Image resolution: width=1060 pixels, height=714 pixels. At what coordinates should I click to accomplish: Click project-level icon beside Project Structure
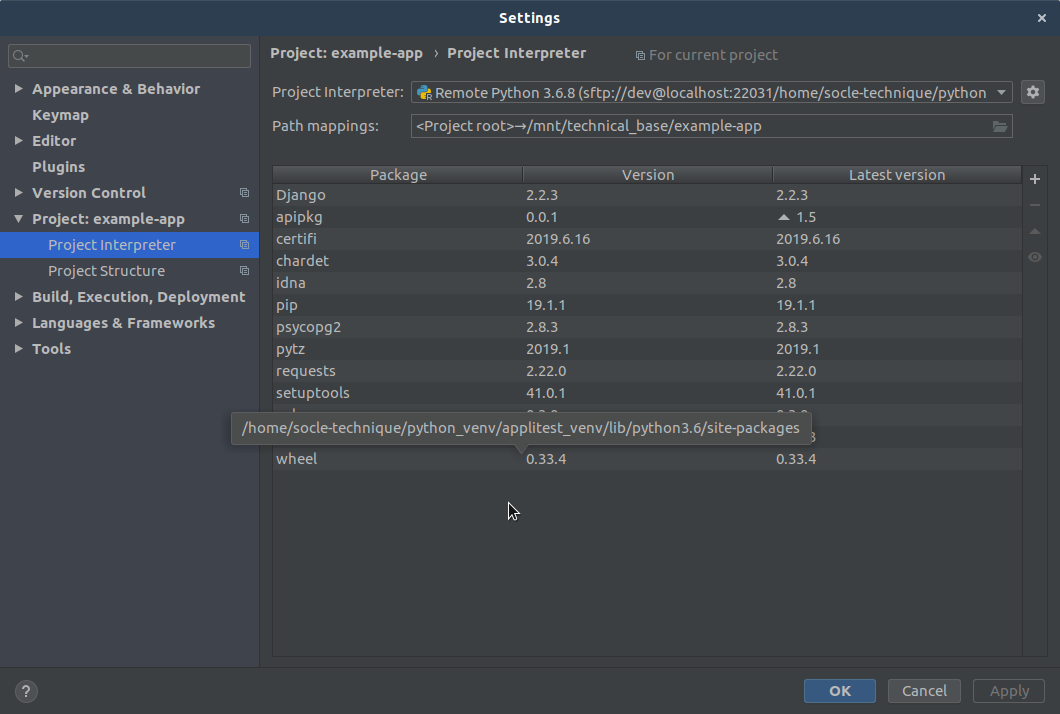tap(244, 271)
